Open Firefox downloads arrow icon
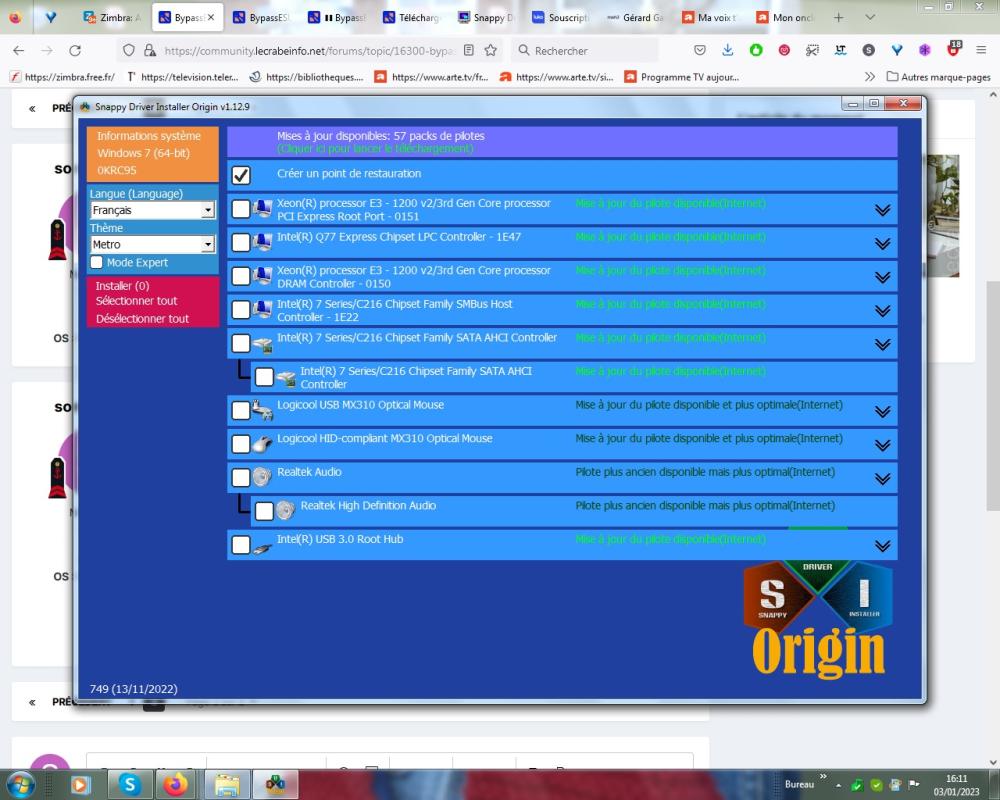Screen dimensions: 1000x800 728,50
